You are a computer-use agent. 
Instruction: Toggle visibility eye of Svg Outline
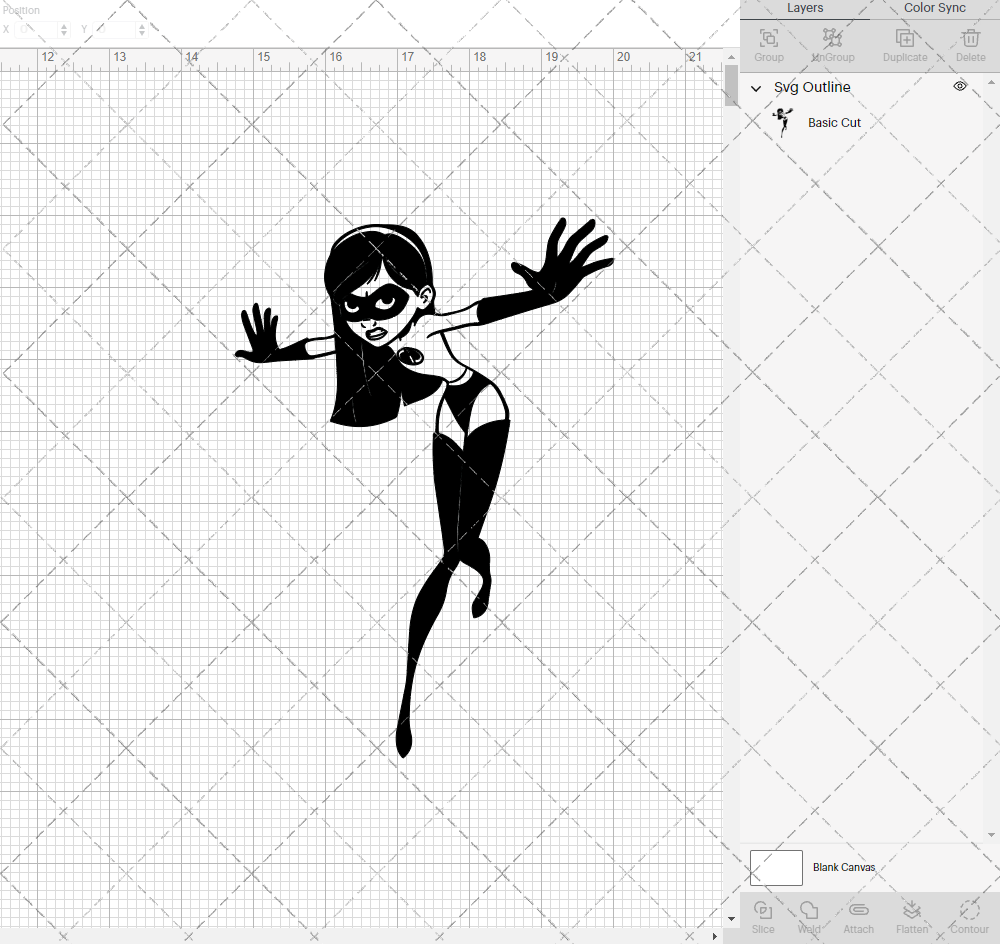pyautogui.click(x=960, y=86)
